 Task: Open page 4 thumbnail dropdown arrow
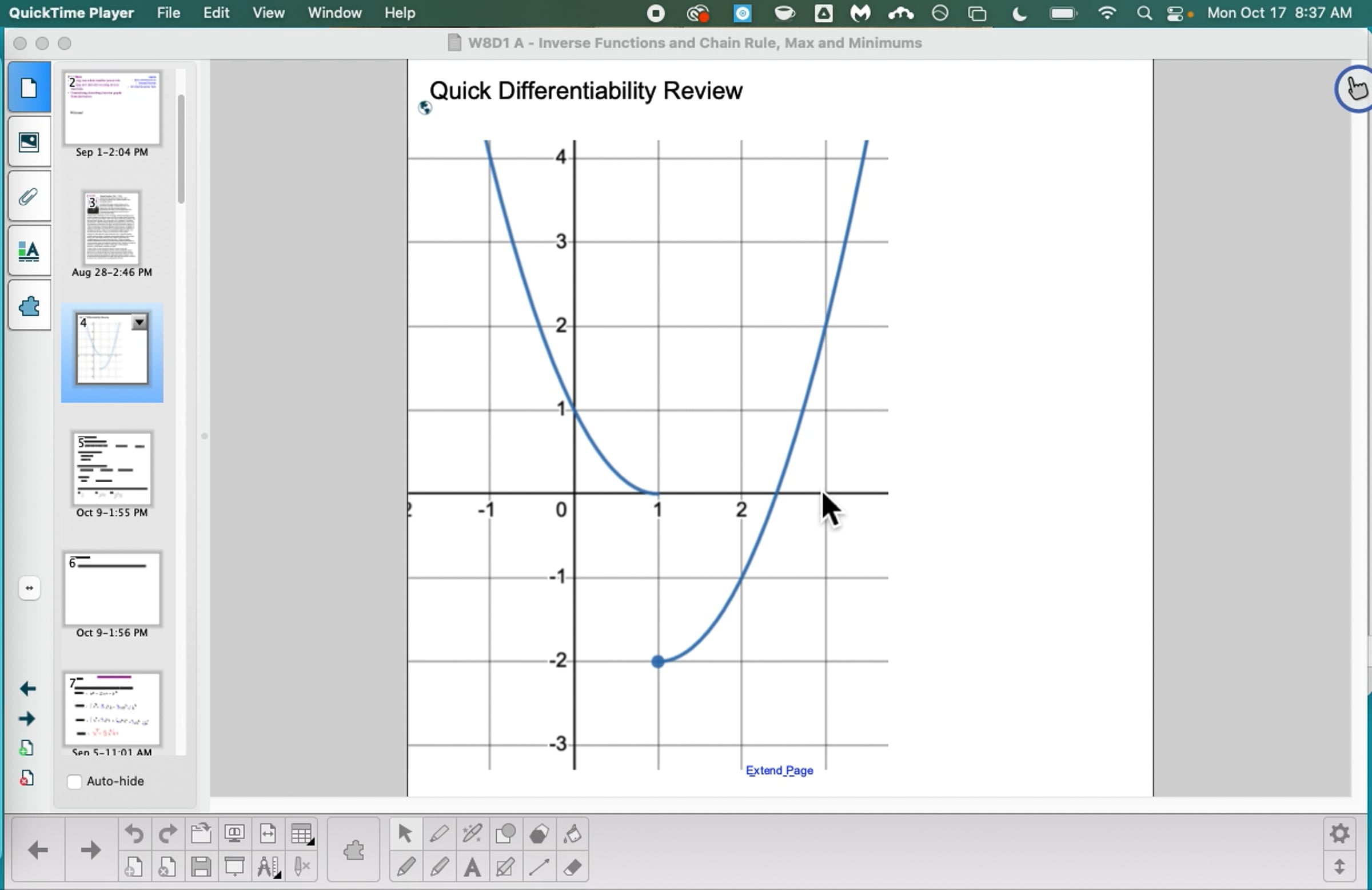139,323
